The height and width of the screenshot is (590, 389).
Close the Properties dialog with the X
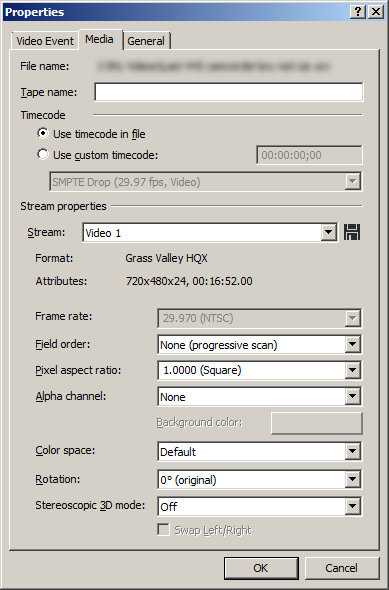[x=376, y=12]
